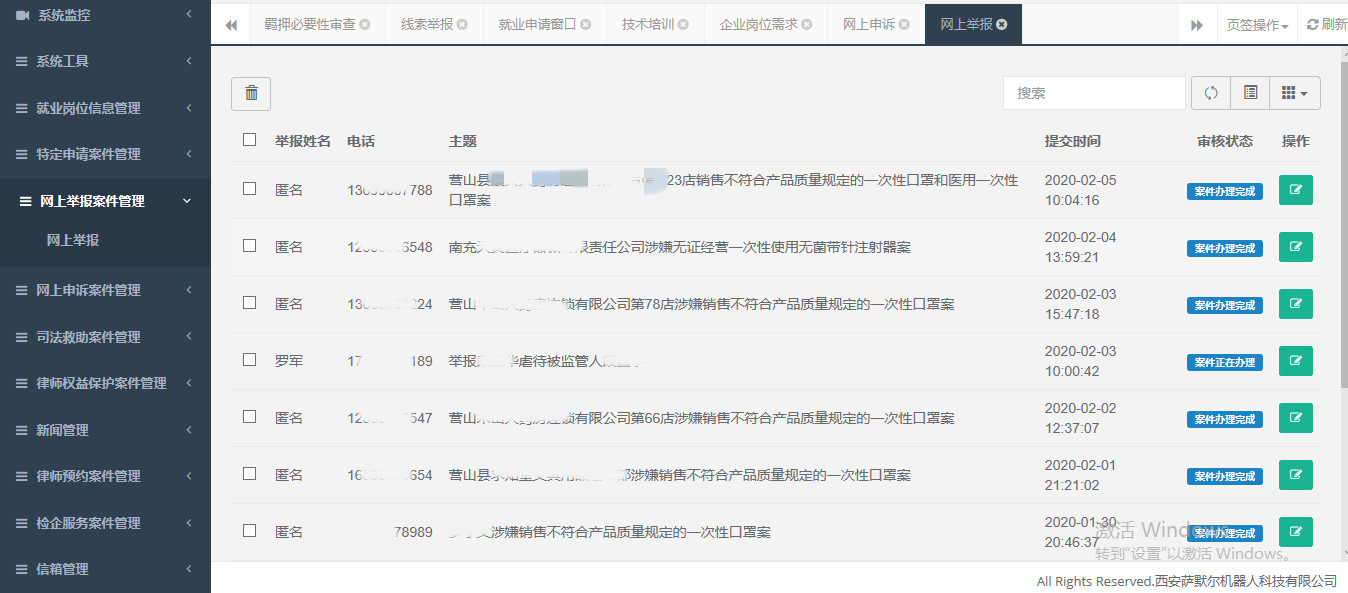Click edit icon for 2020-02-05 report
This screenshot has width=1348, height=593.
click(1295, 190)
